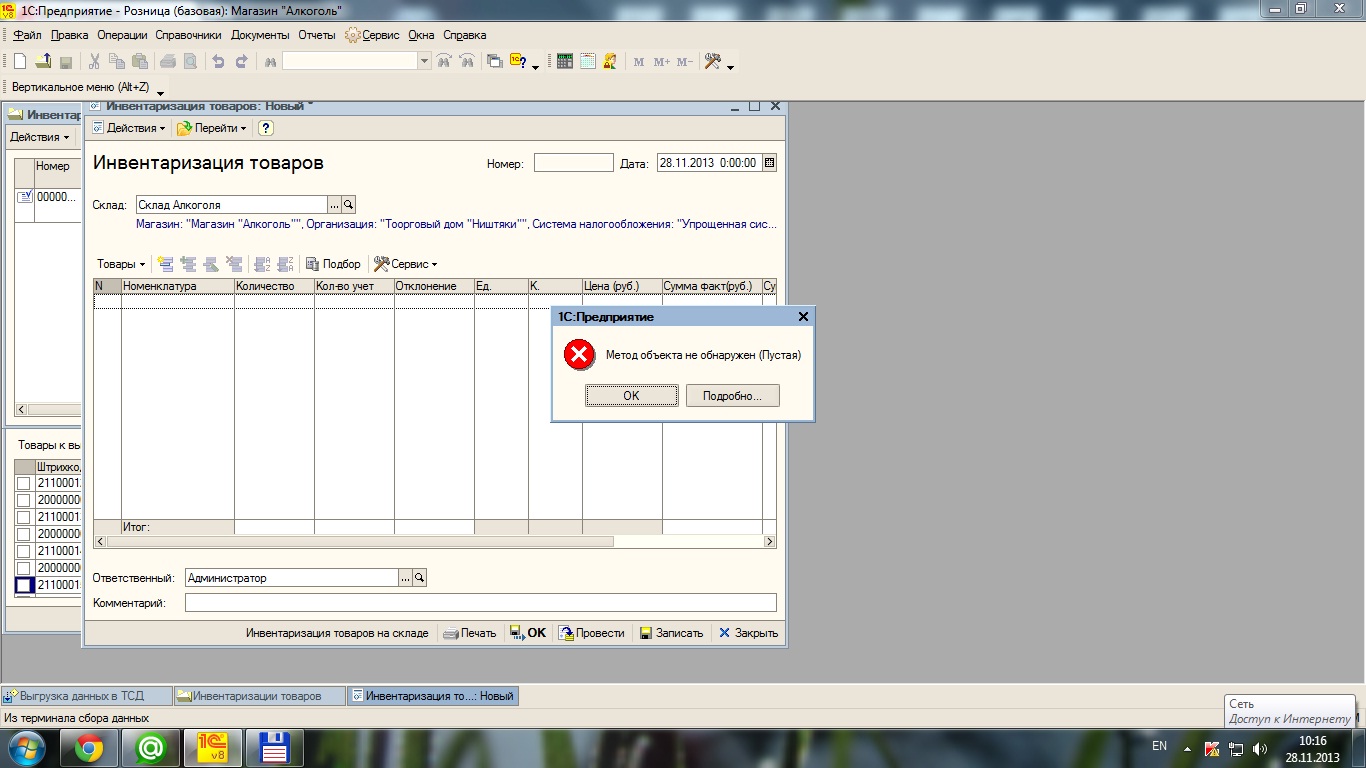Viewport: 1366px width, 768px height.
Task: Click the M+ memory add button
Action: point(662,62)
